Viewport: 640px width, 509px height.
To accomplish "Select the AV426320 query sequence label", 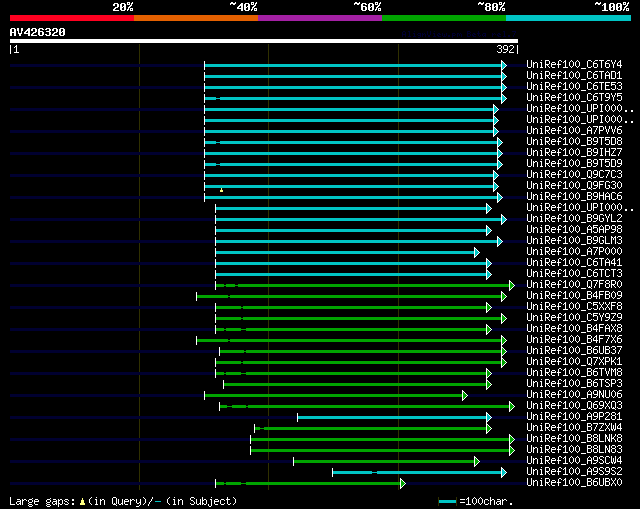I will click(38, 32).
